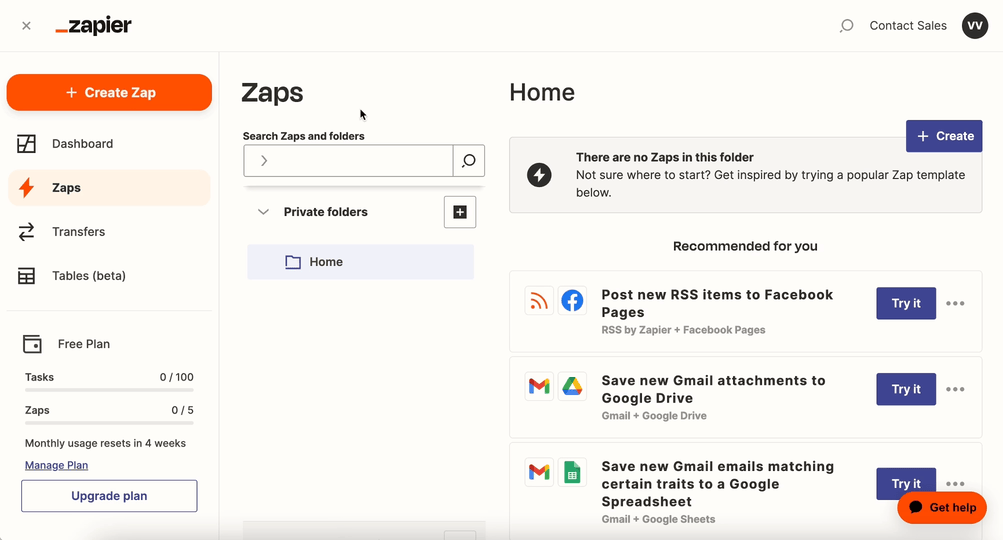Click the add new folder plus icon
The height and width of the screenshot is (540, 1003).
coord(460,212)
